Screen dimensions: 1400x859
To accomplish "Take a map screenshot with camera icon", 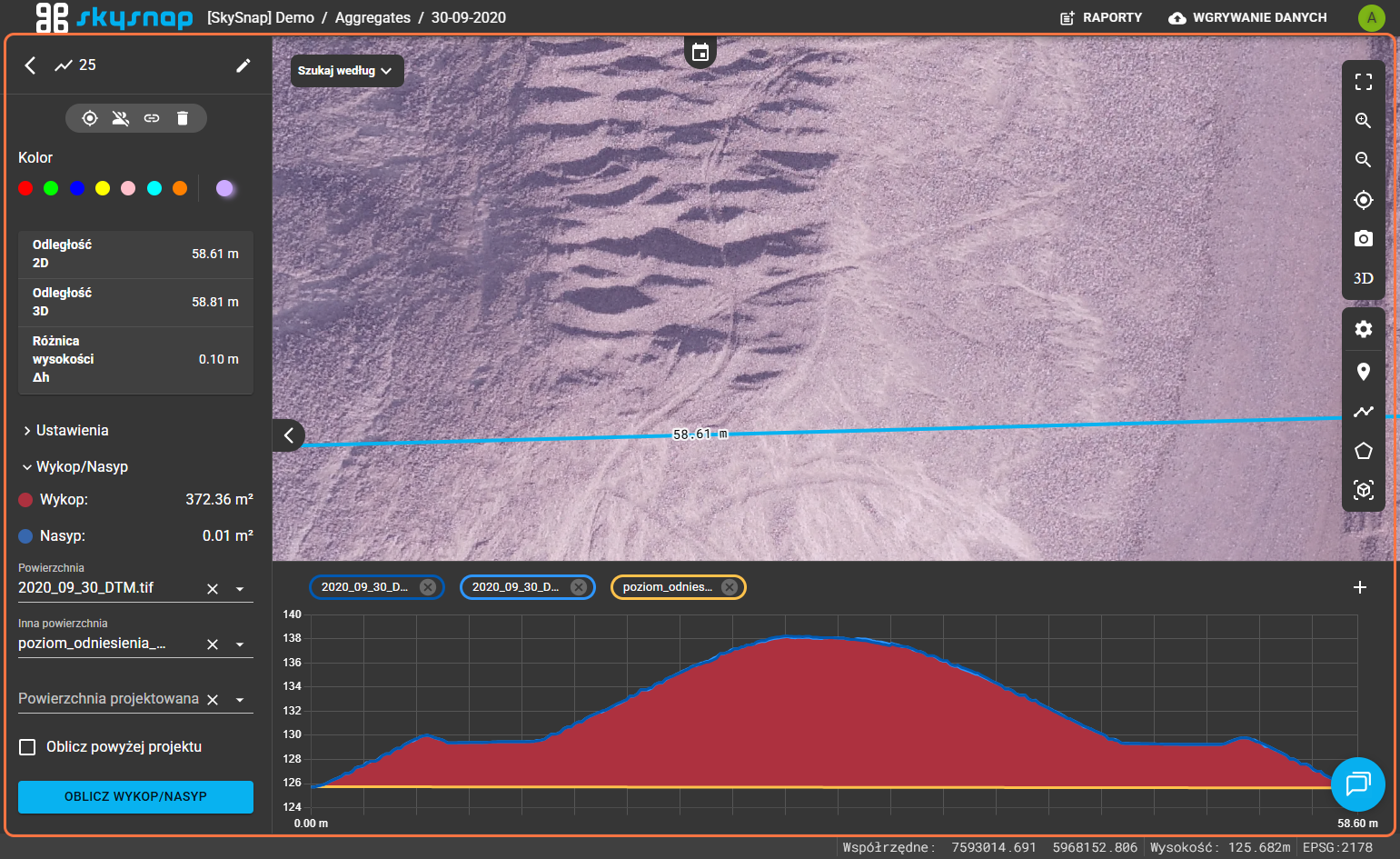I will click(x=1363, y=239).
